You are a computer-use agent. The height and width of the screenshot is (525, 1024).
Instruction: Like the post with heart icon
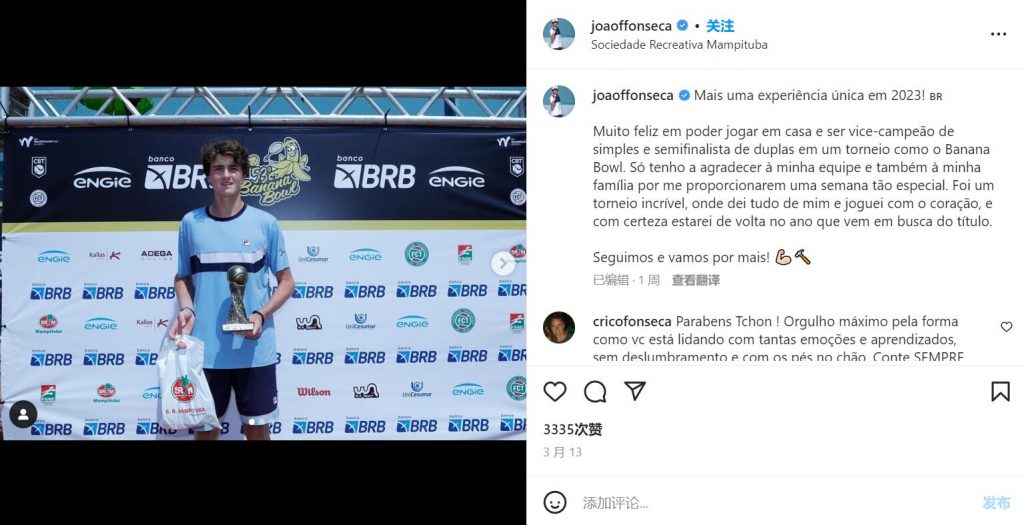[555, 392]
